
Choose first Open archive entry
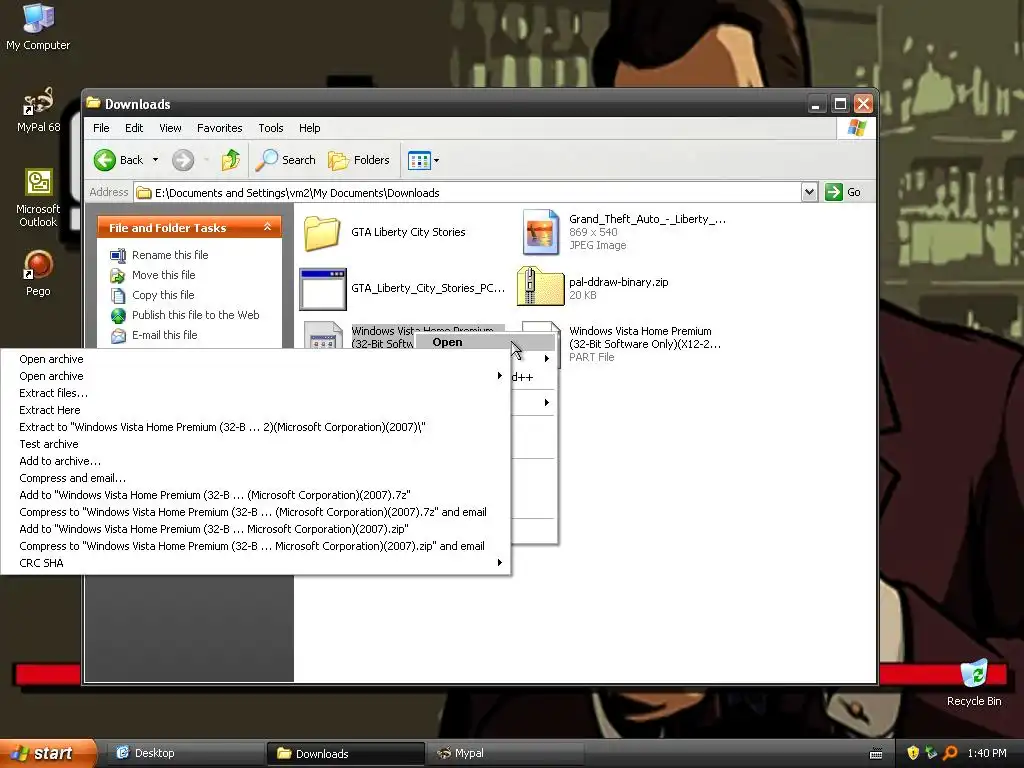(x=255, y=359)
